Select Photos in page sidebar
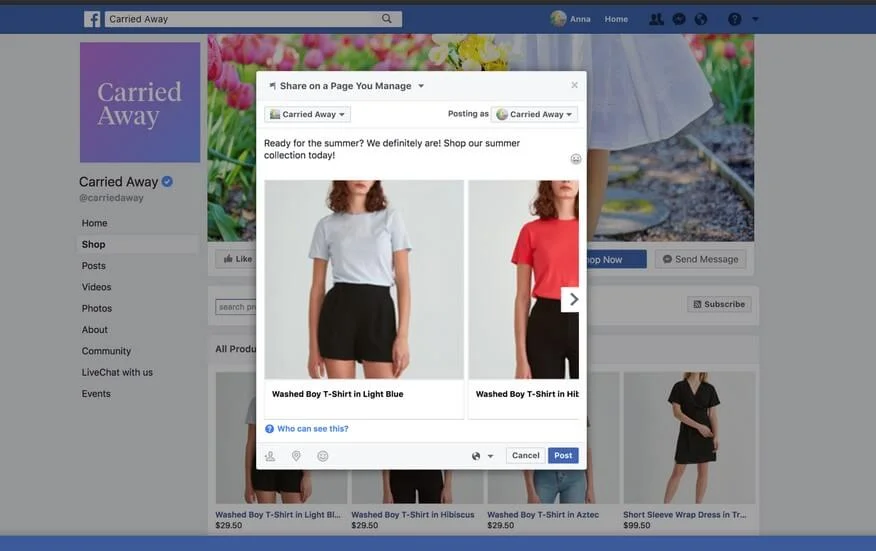The width and height of the screenshot is (876, 551). tap(97, 308)
